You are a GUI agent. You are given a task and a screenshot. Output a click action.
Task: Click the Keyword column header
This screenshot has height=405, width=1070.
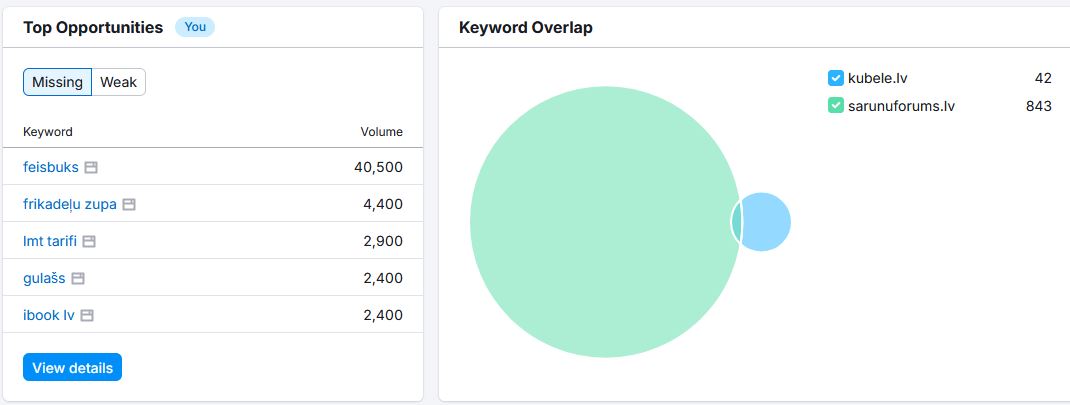click(48, 132)
